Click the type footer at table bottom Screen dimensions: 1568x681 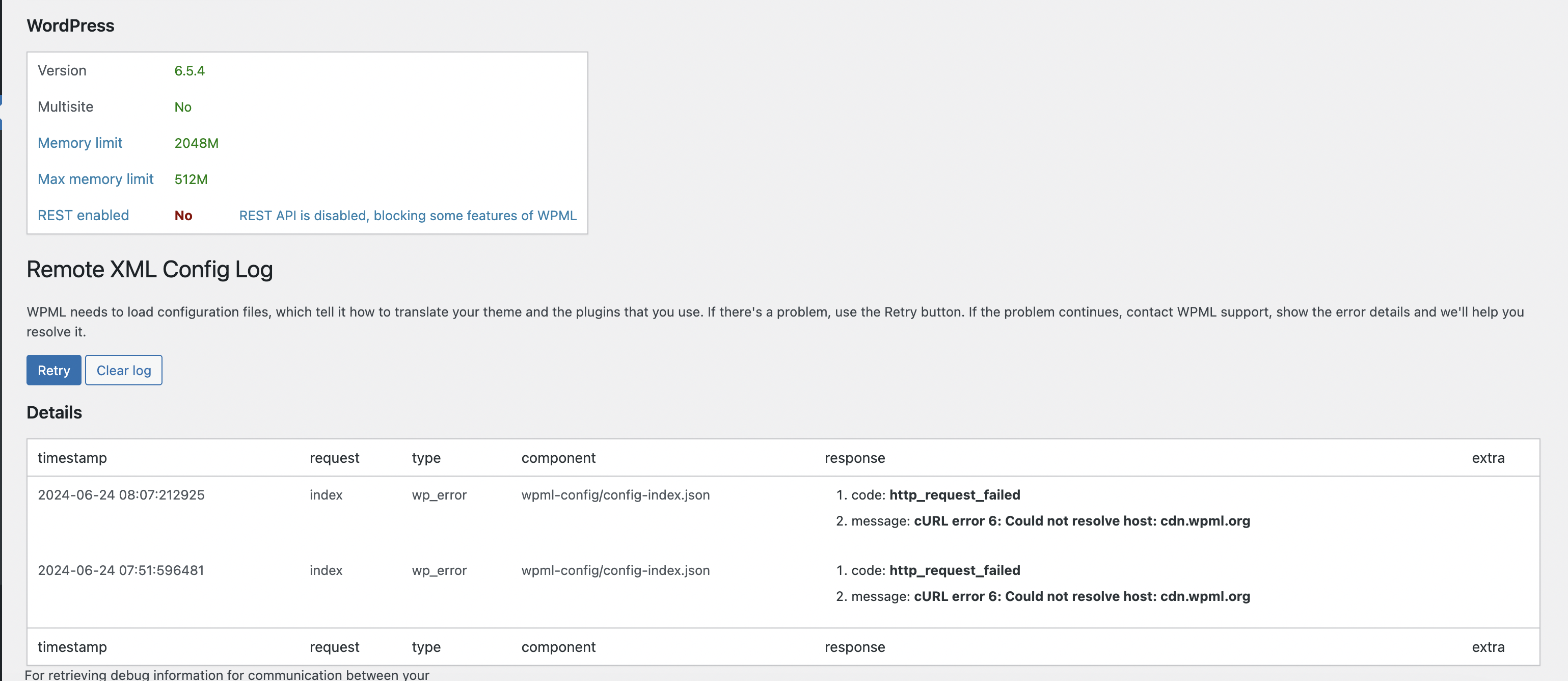tap(426, 647)
